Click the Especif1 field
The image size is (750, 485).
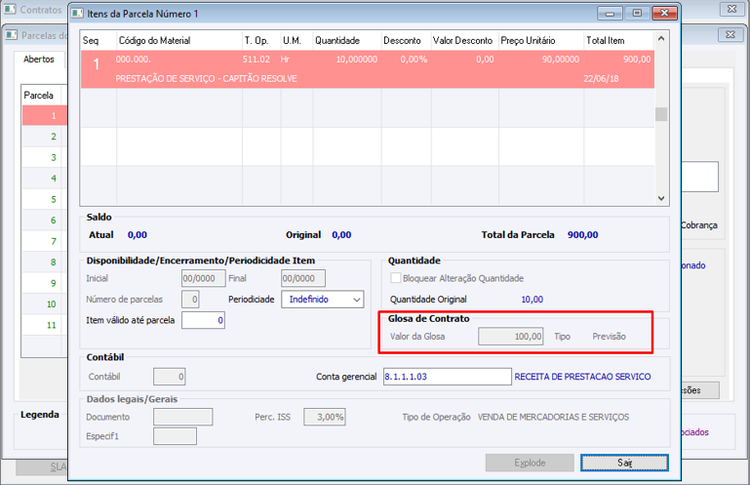pos(175,436)
